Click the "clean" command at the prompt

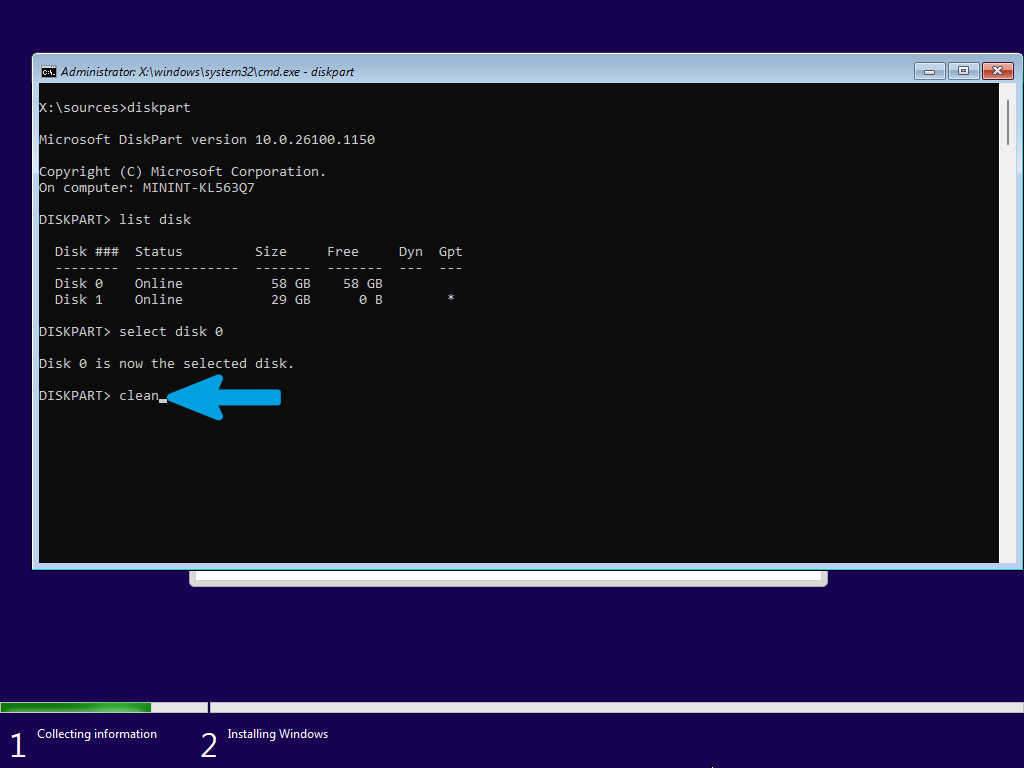(138, 396)
